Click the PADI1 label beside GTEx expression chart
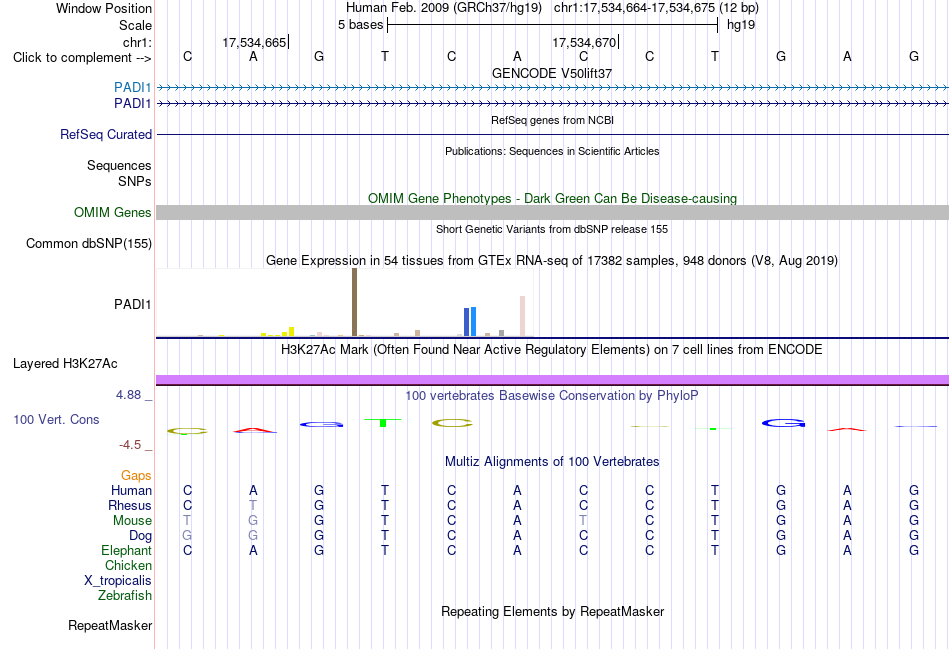Viewport: 950px width, 649px height. coord(133,304)
